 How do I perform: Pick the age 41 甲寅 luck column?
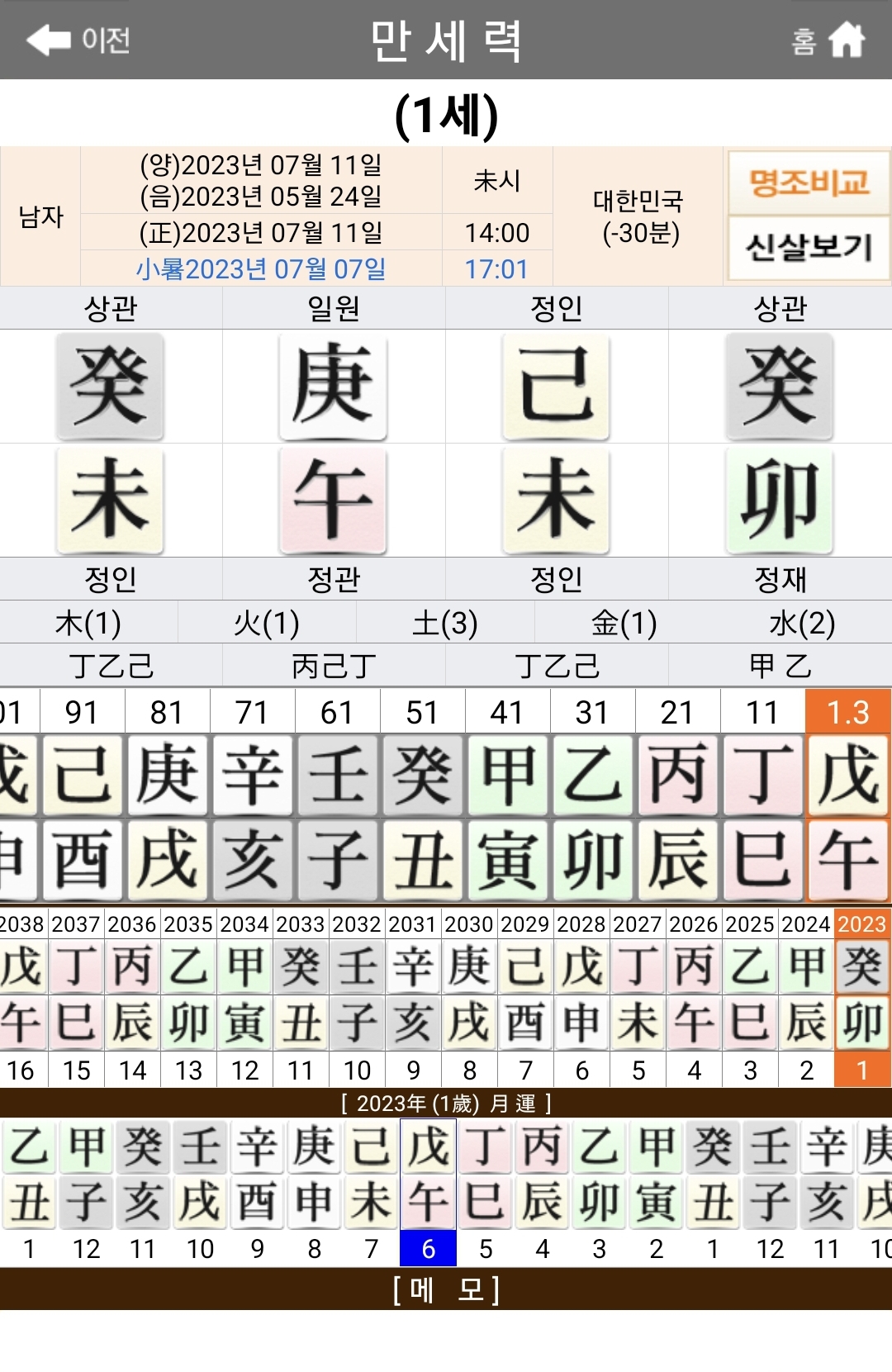click(x=507, y=795)
